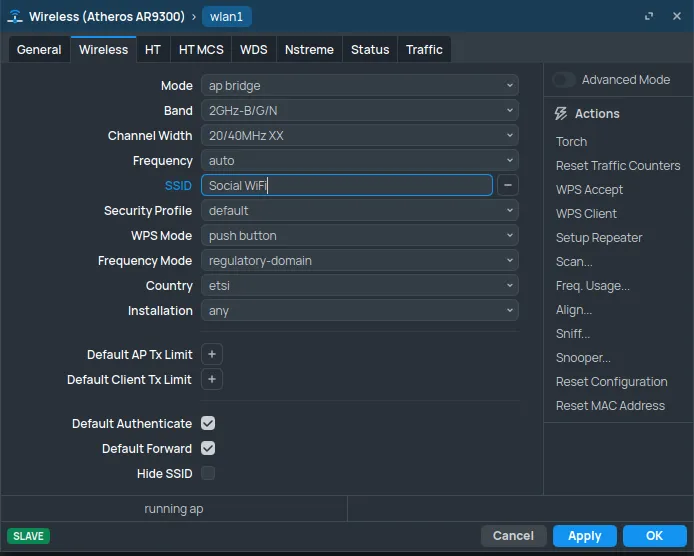Click Reset Configuration in Actions list
The width and height of the screenshot is (694, 556).
611,382
